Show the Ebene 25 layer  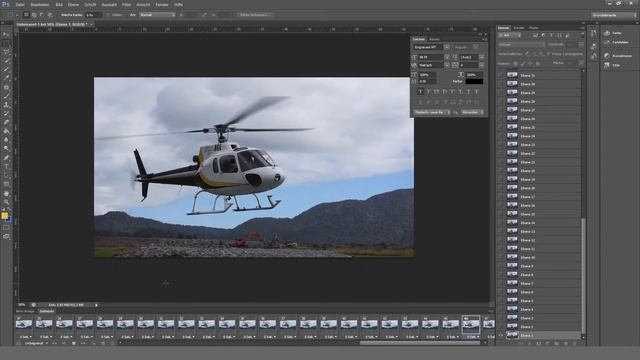coord(501,127)
